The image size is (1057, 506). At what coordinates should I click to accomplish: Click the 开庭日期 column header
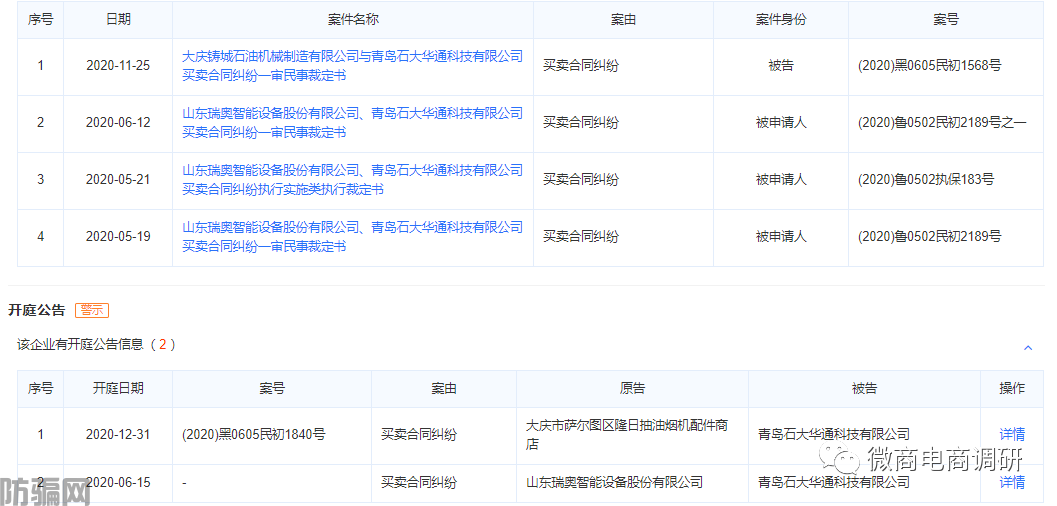pos(118,389)
